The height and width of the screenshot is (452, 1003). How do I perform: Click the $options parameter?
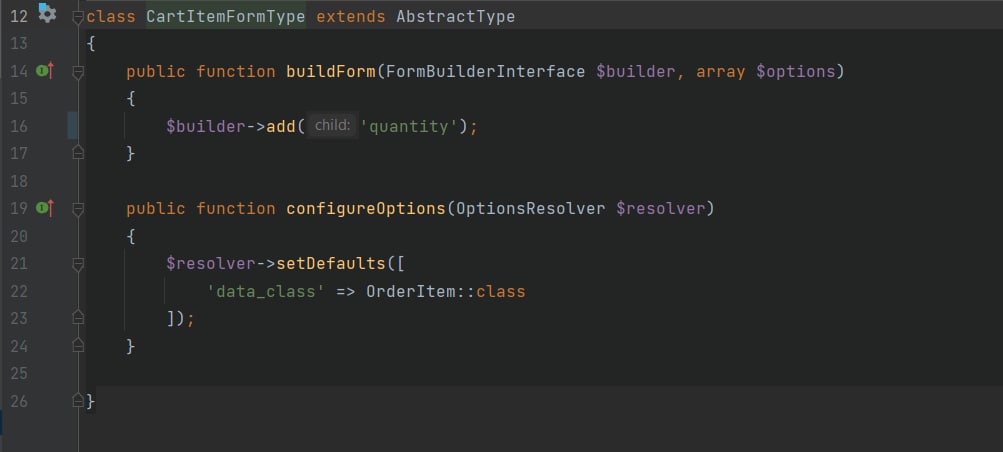point(796,72)
